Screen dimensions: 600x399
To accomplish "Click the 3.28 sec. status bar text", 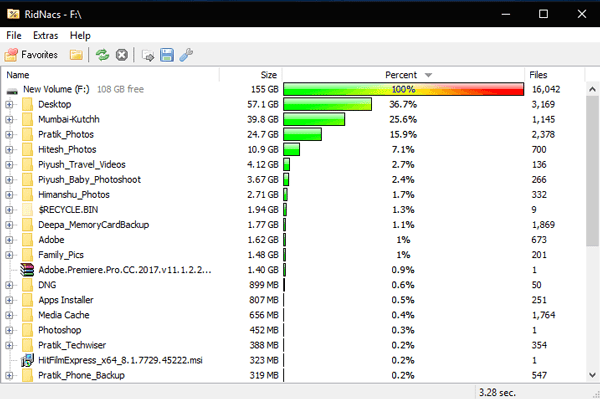I will (x=497, y=392).
